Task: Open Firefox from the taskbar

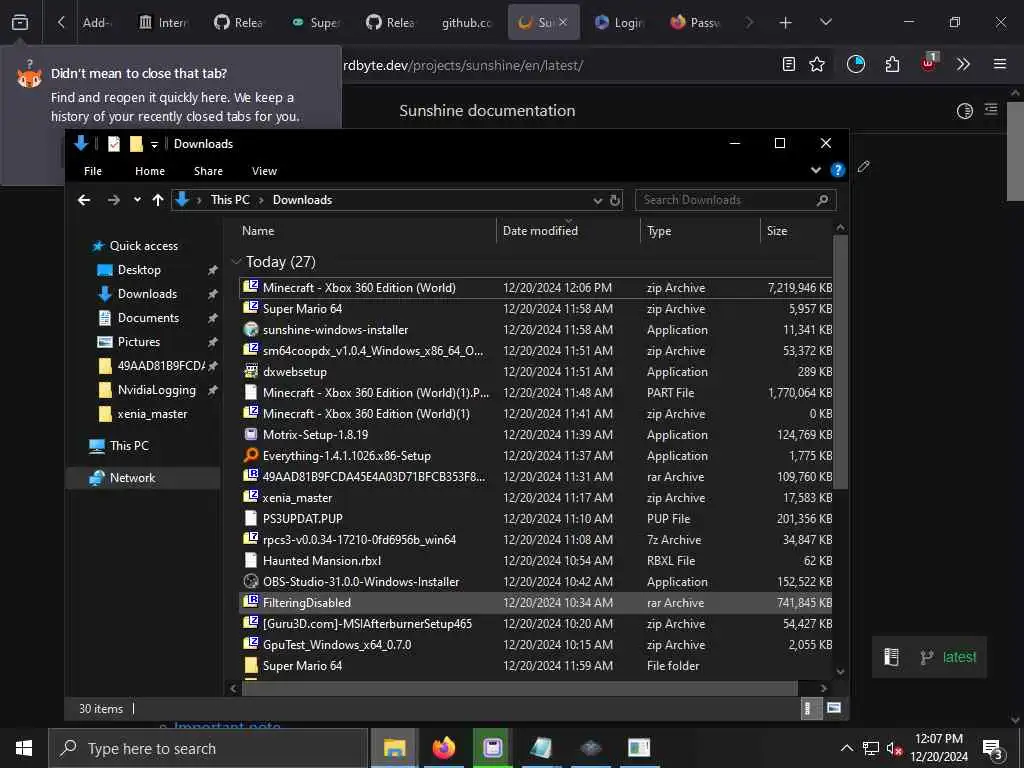Action: point(443,748)
